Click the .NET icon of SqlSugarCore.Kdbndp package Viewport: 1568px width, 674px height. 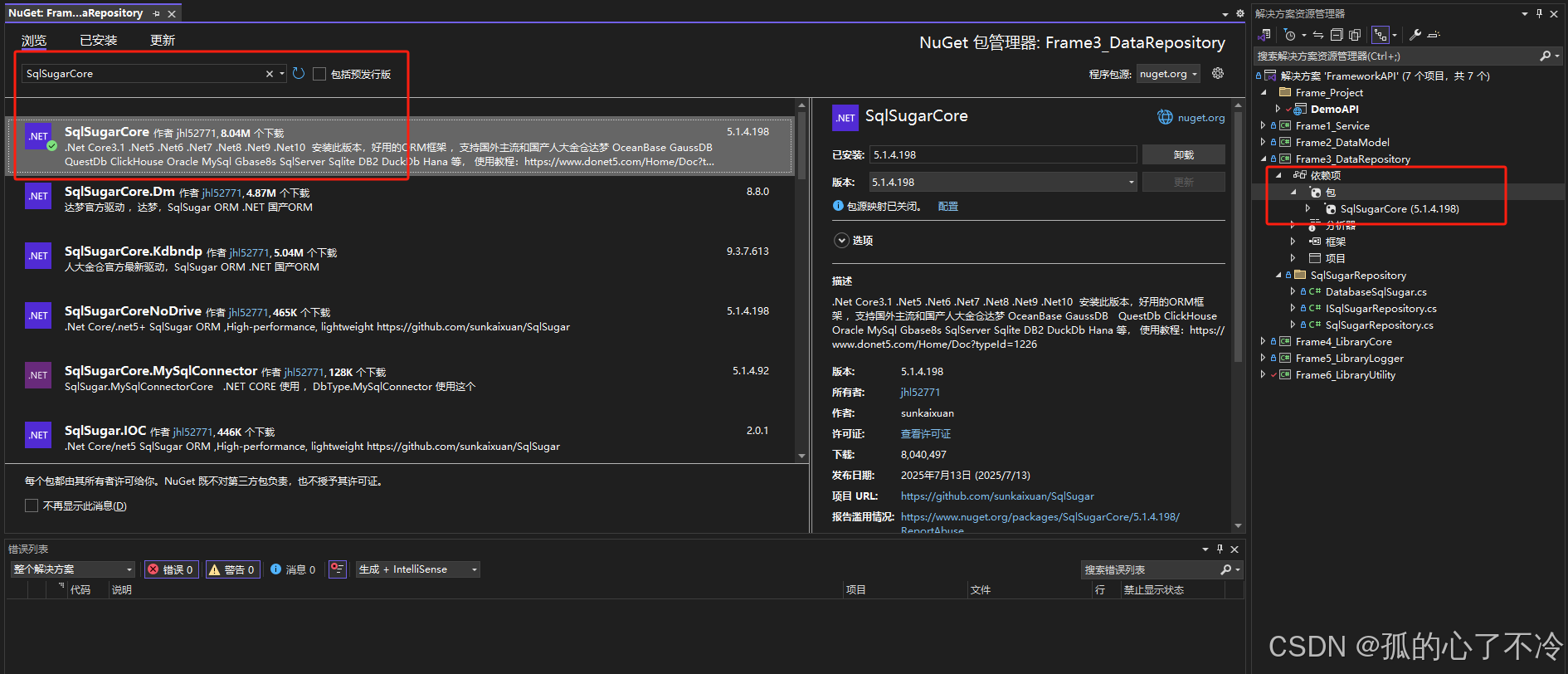pyautogui.click(x=38, y=256)
